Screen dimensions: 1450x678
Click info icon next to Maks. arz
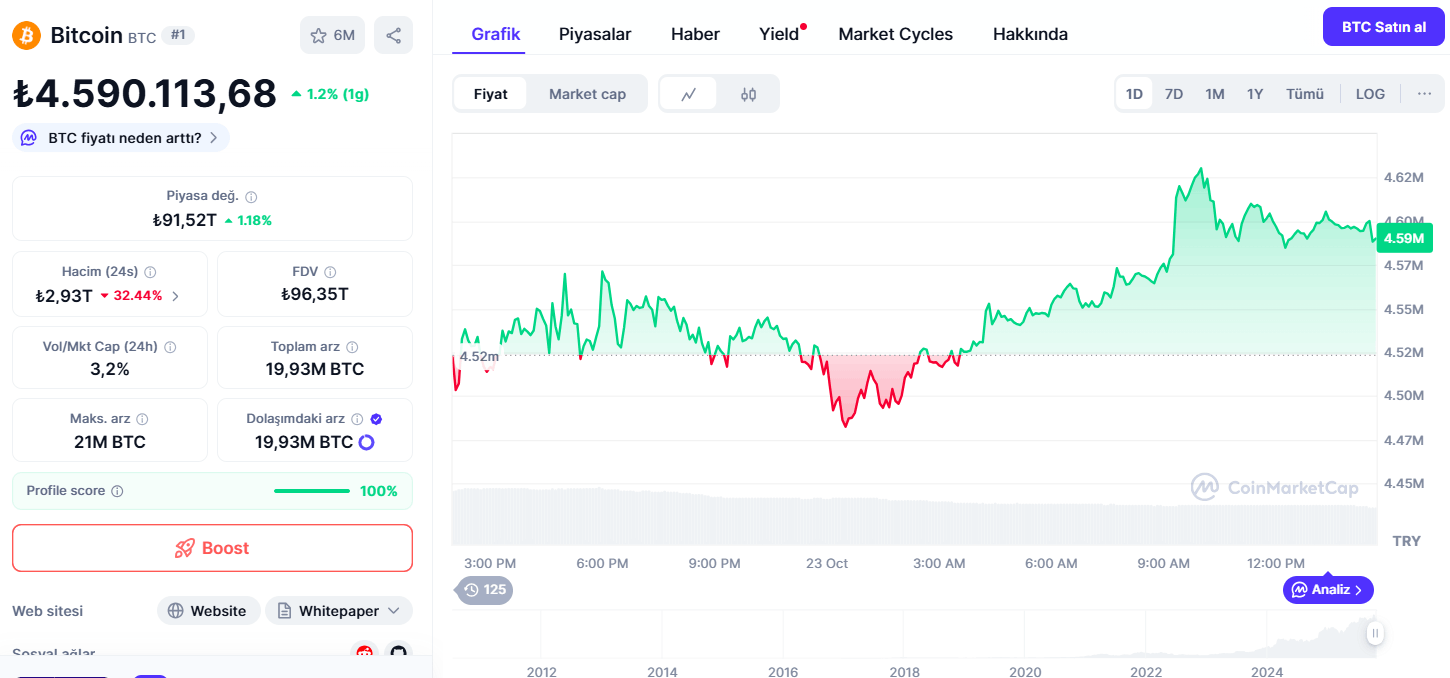tap(142, 419)
